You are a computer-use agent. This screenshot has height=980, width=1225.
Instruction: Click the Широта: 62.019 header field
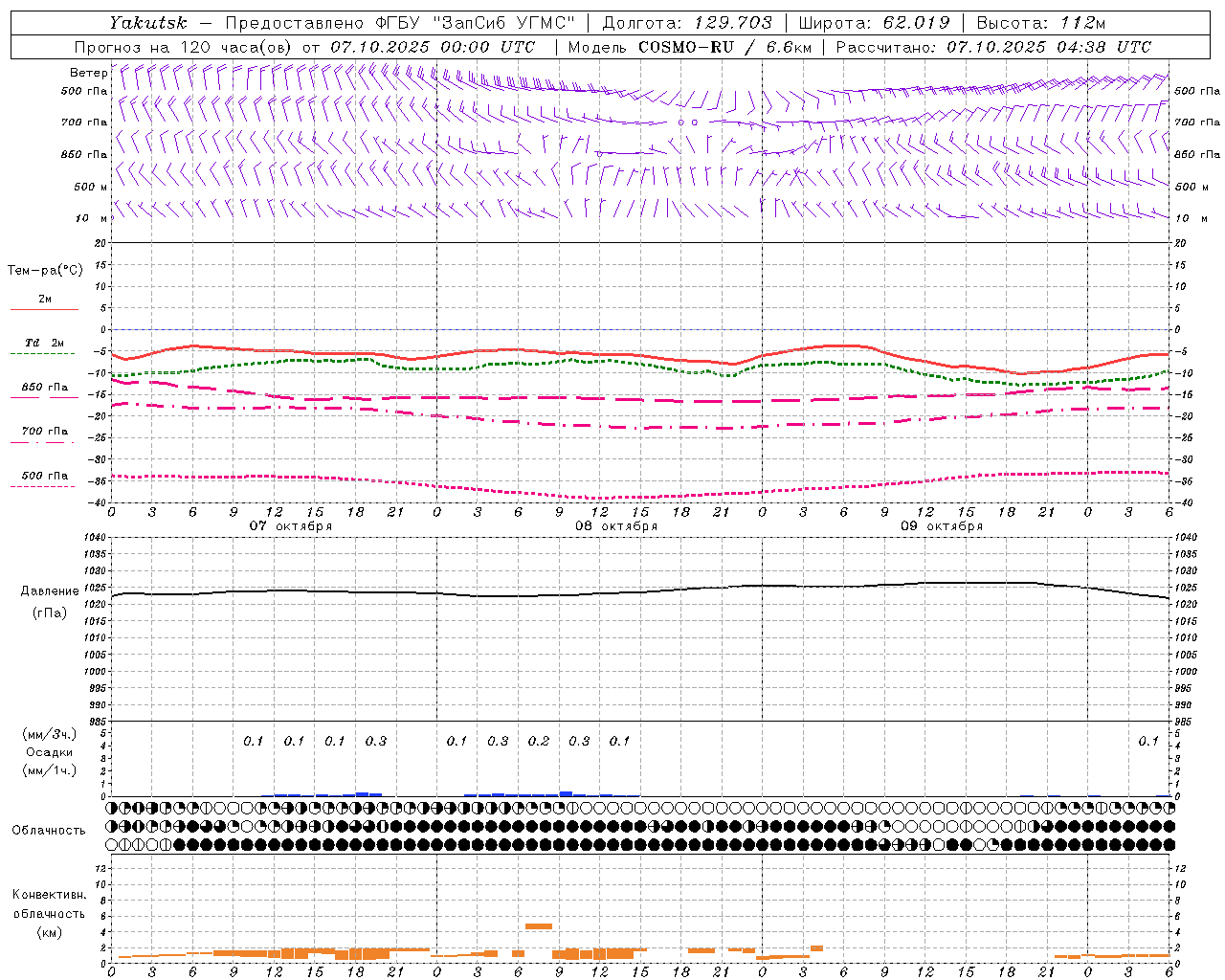[x=875, y=23]
